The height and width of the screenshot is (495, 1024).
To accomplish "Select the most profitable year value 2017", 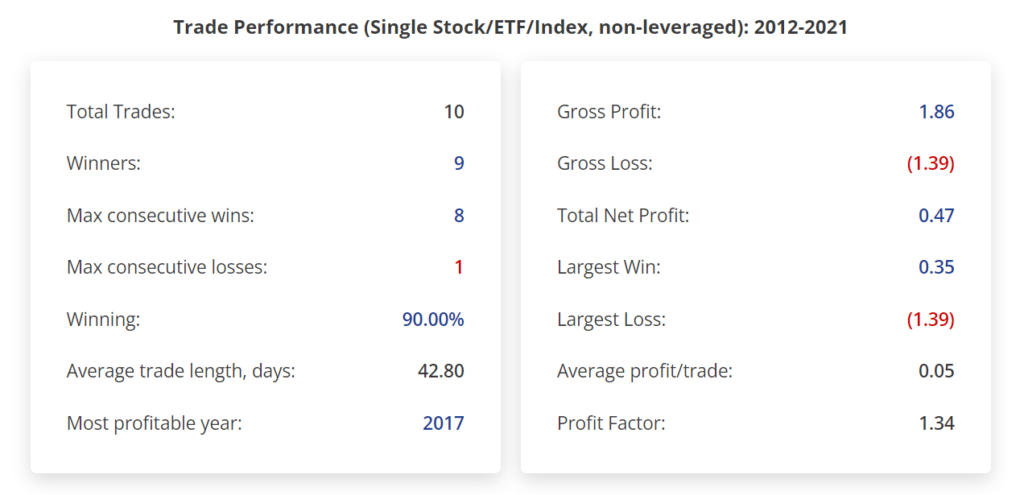I will point(443,424).
